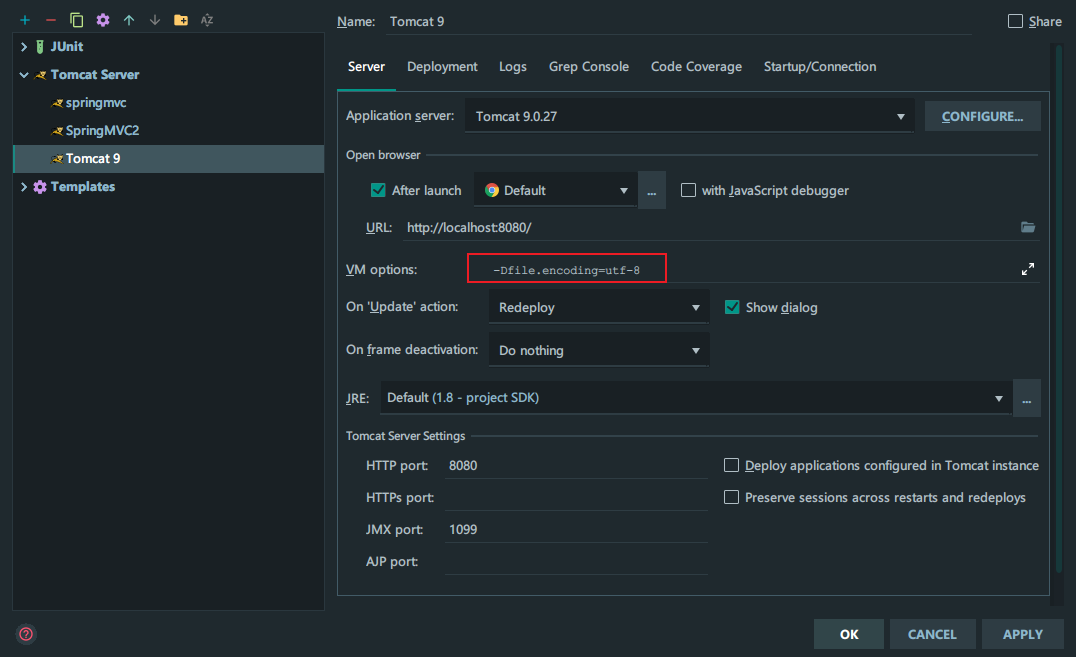The image size is (1076, 657).
Task: Click the HTTPs port field
Action: 576,497
